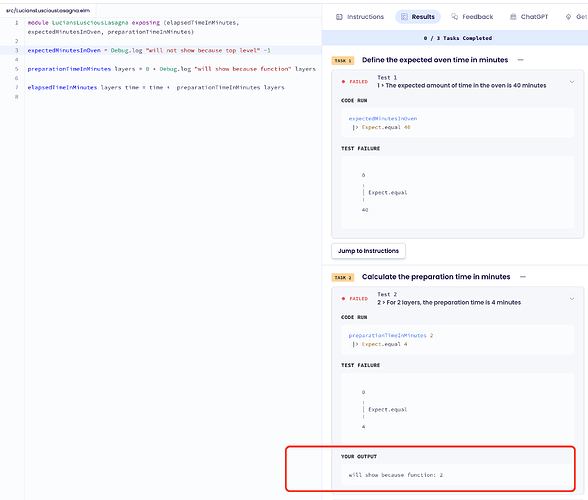Click expectedMinutesInOven in Test 1 code run
588x500 pixels.
(x=383, y=119)
